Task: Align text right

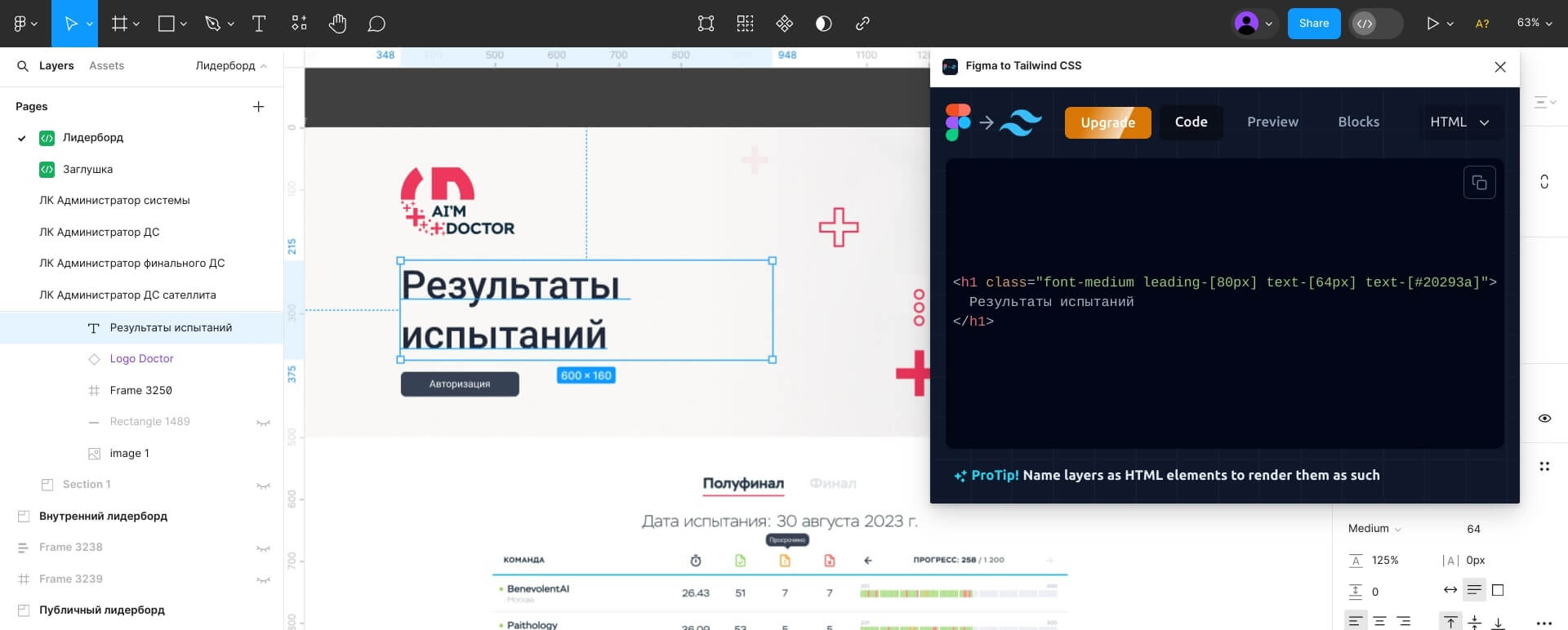Action: click(1404, 622)
